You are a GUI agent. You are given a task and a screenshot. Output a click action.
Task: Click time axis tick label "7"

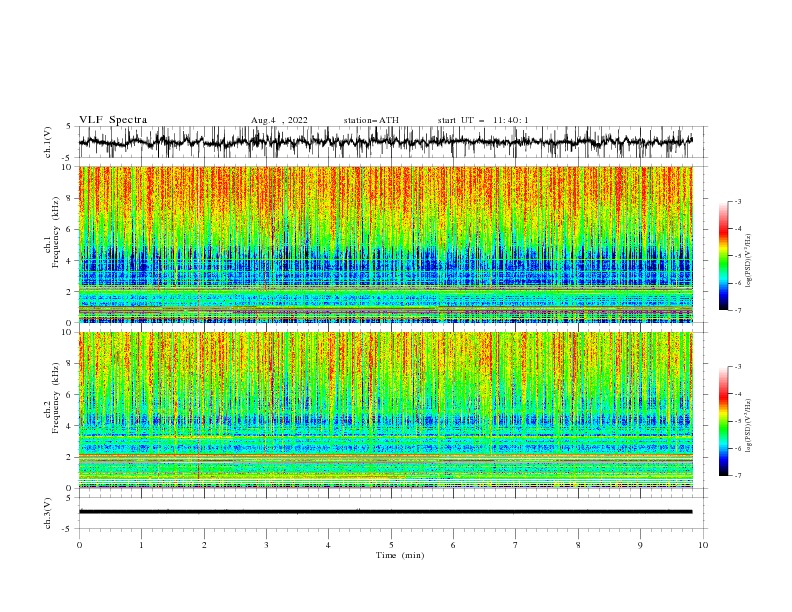point(516,545)
